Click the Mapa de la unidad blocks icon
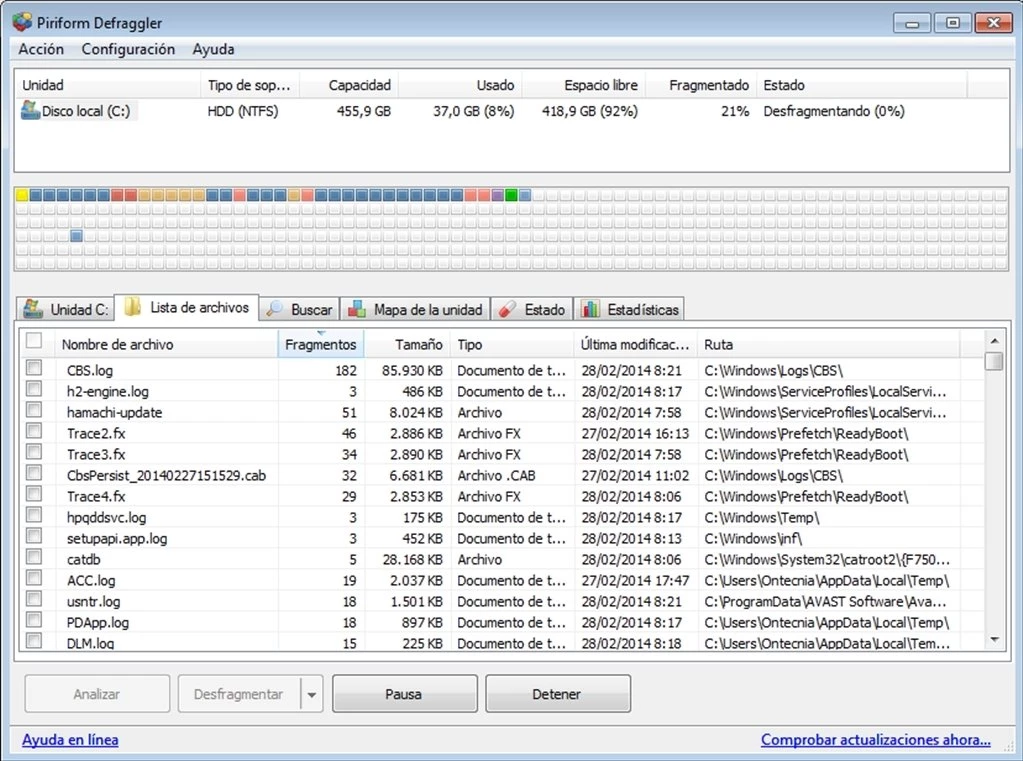Viewport: 1023px width, 761px height. 356,309
